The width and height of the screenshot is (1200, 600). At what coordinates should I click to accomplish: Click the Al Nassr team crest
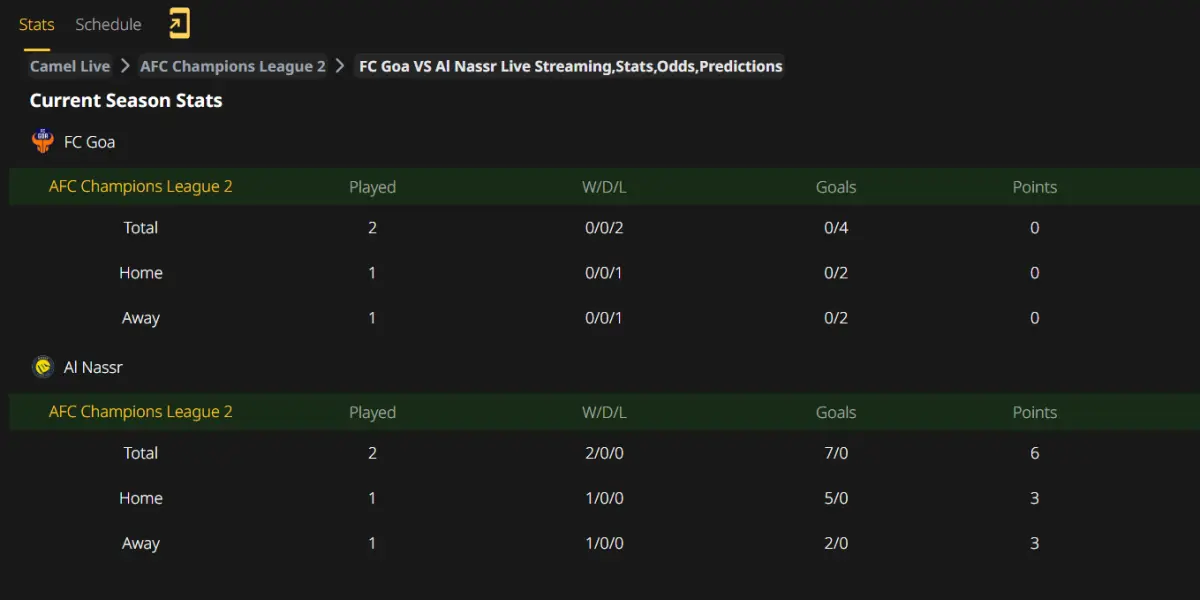click(42, 367)
